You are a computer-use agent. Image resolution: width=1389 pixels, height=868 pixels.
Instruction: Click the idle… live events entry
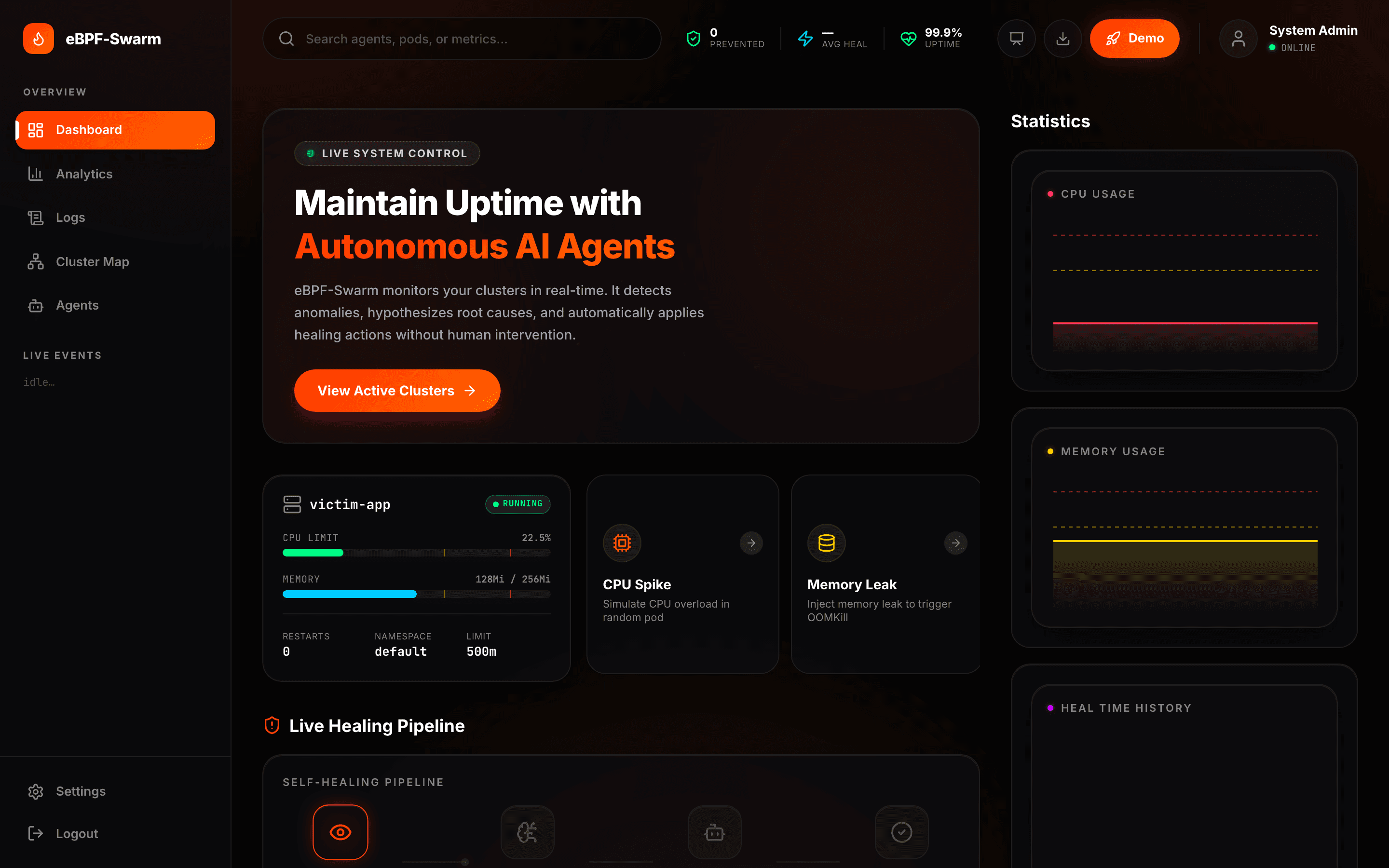click(x=39, y=382)
